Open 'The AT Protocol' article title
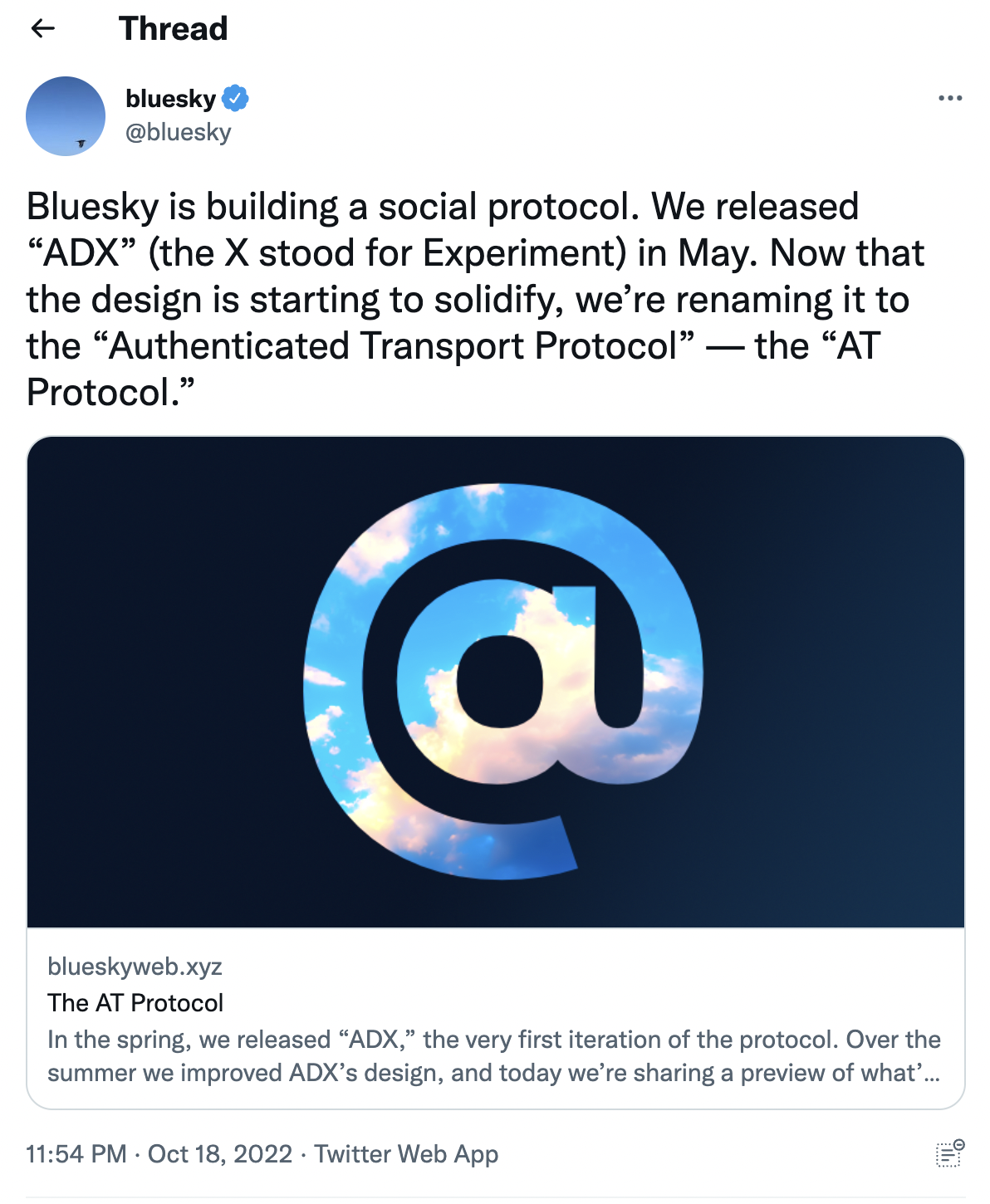Screen dimensions: 990x1204 click(x=135, y=1003)
